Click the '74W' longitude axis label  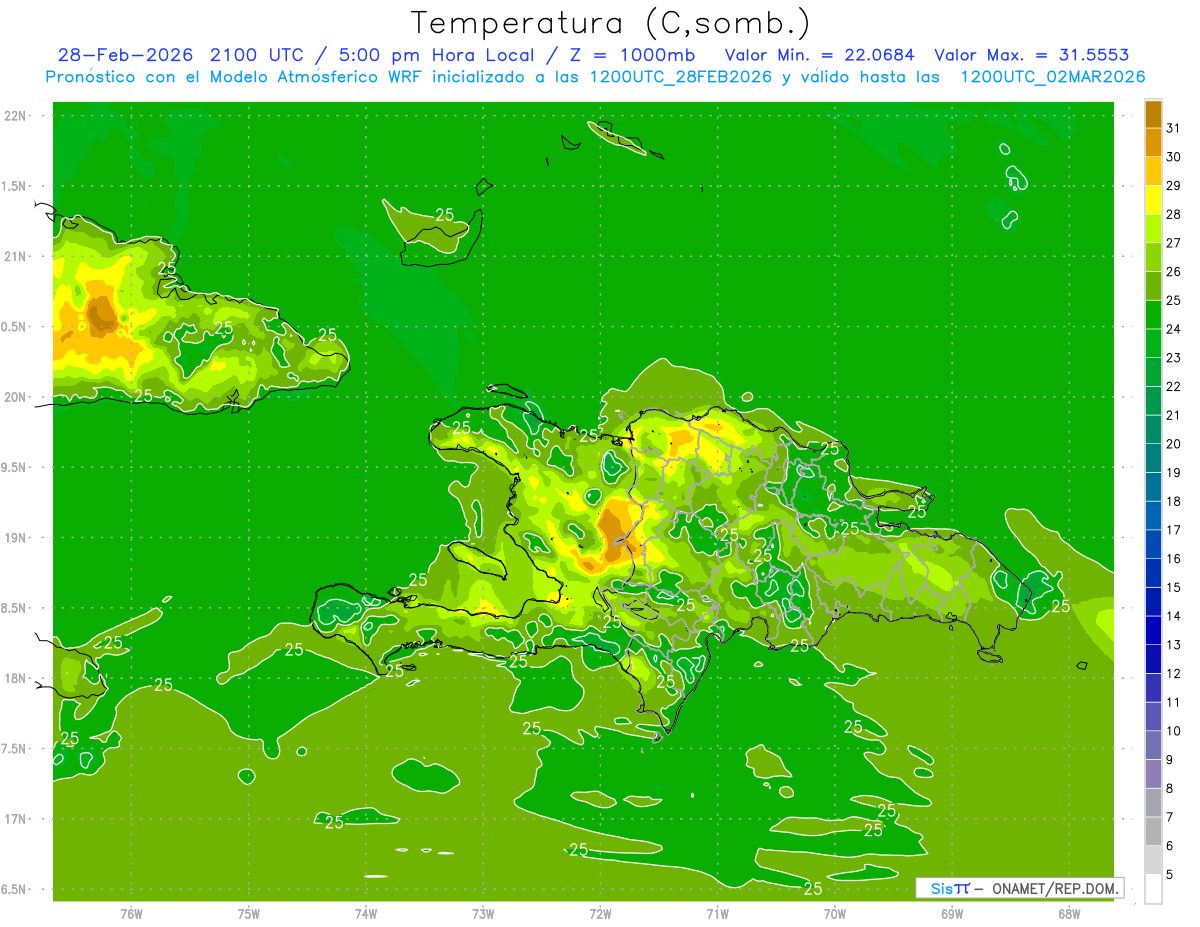pyautogui.click(x=366, y=913)
